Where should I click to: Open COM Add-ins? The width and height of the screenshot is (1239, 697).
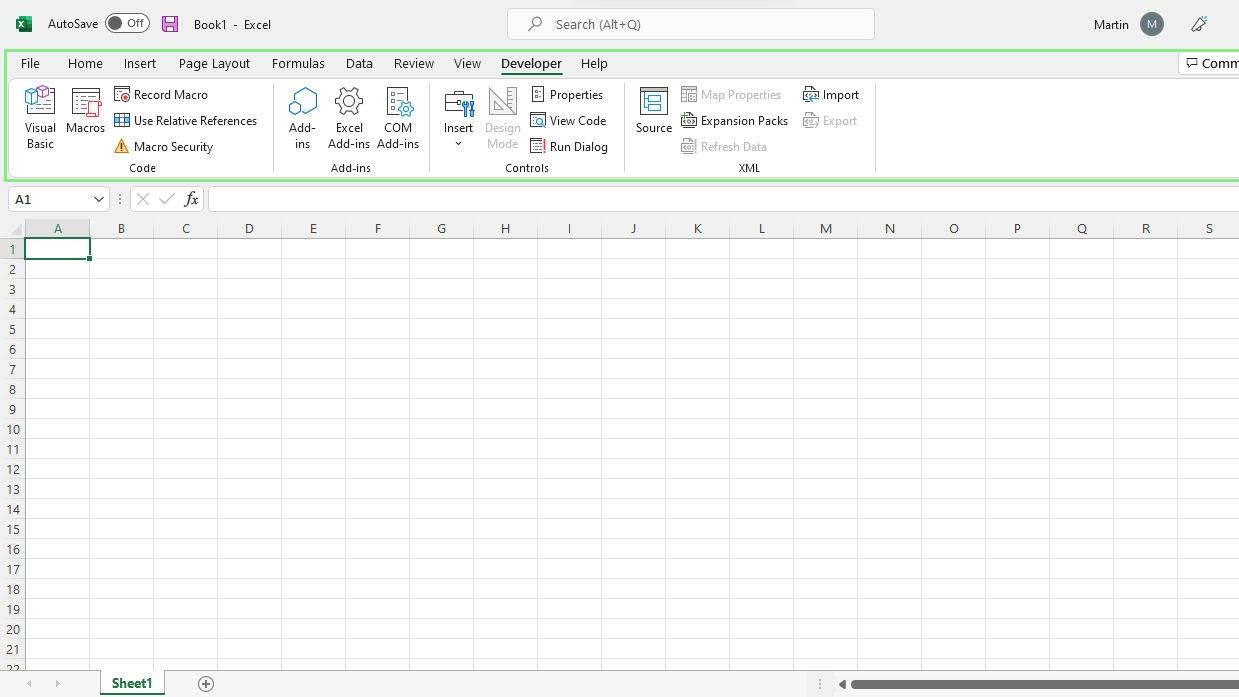click(398, 117)
